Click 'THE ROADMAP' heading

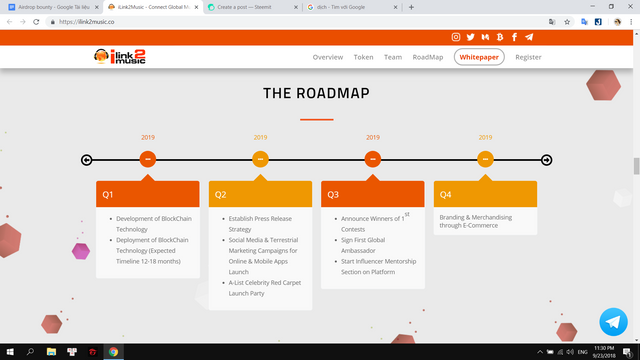[x=316, y=93]
